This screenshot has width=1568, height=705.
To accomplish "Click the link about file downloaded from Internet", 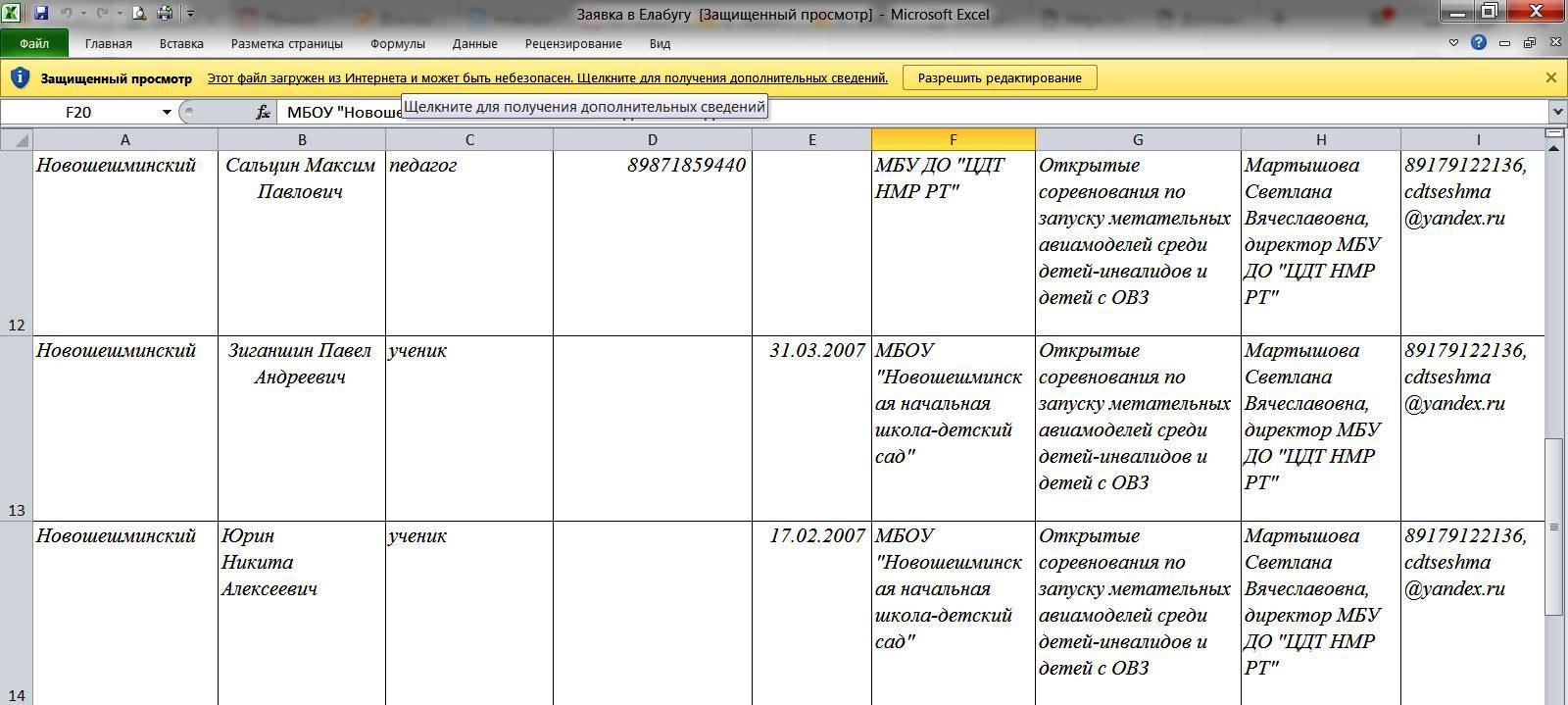I will pyautogui.click(x=547, y=77).
